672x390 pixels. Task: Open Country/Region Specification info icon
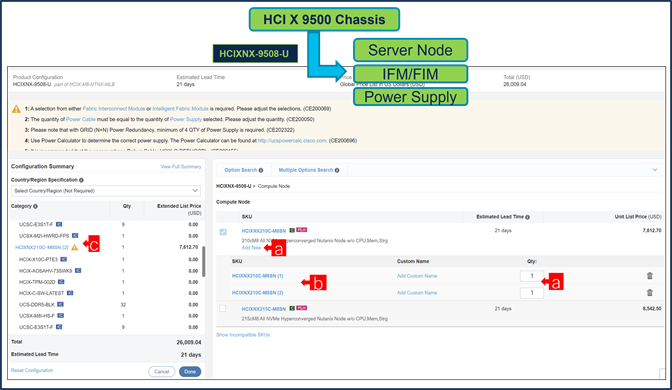[x=81, y=180]
